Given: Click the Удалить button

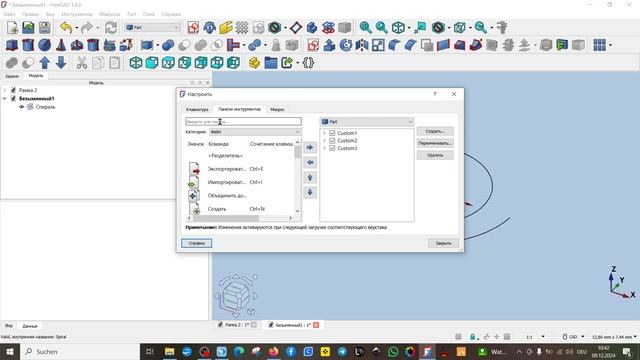Looking at the screenshot, I should (x=435, y=155).
